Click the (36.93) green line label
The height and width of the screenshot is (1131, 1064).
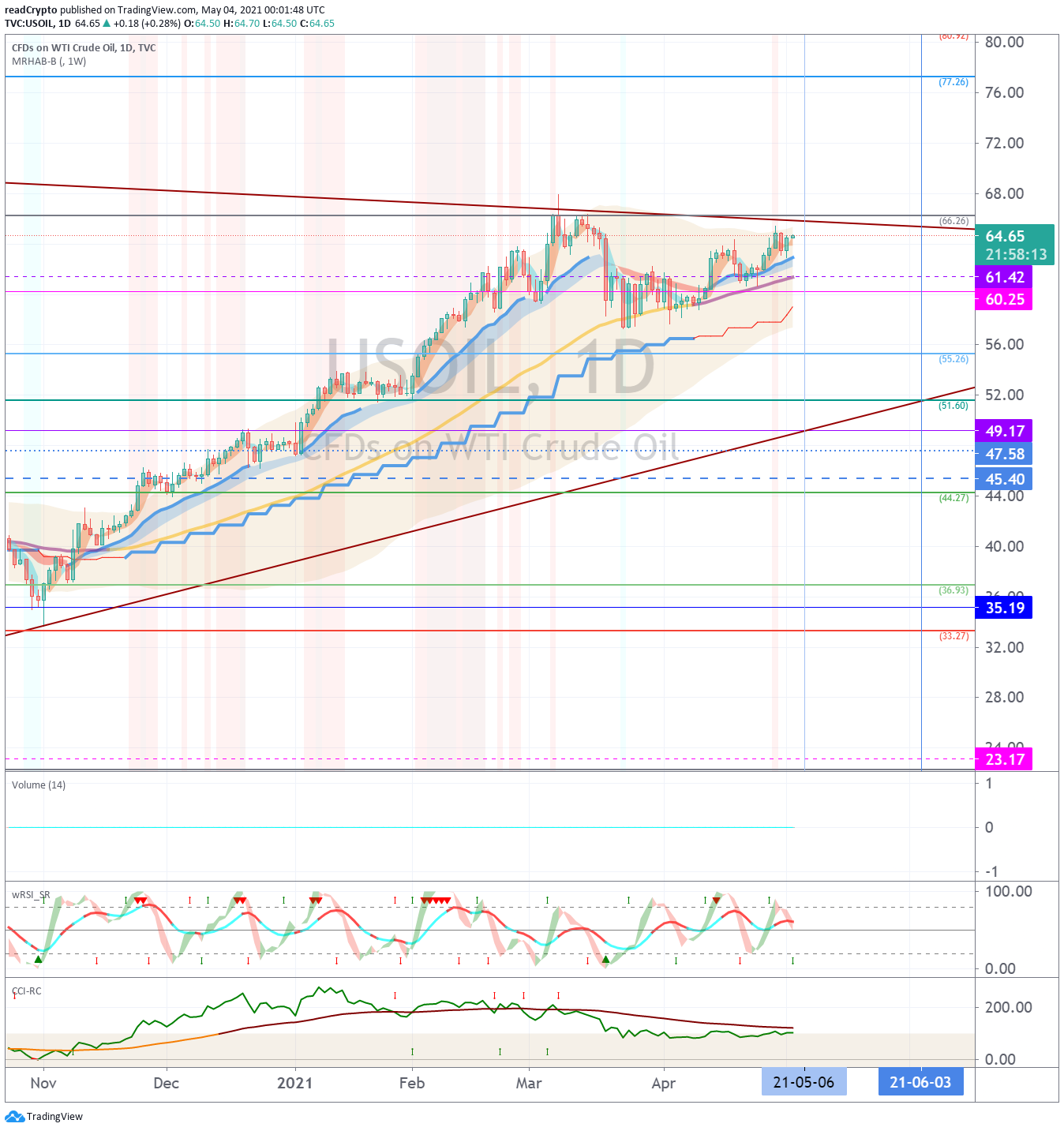[953, 590]
